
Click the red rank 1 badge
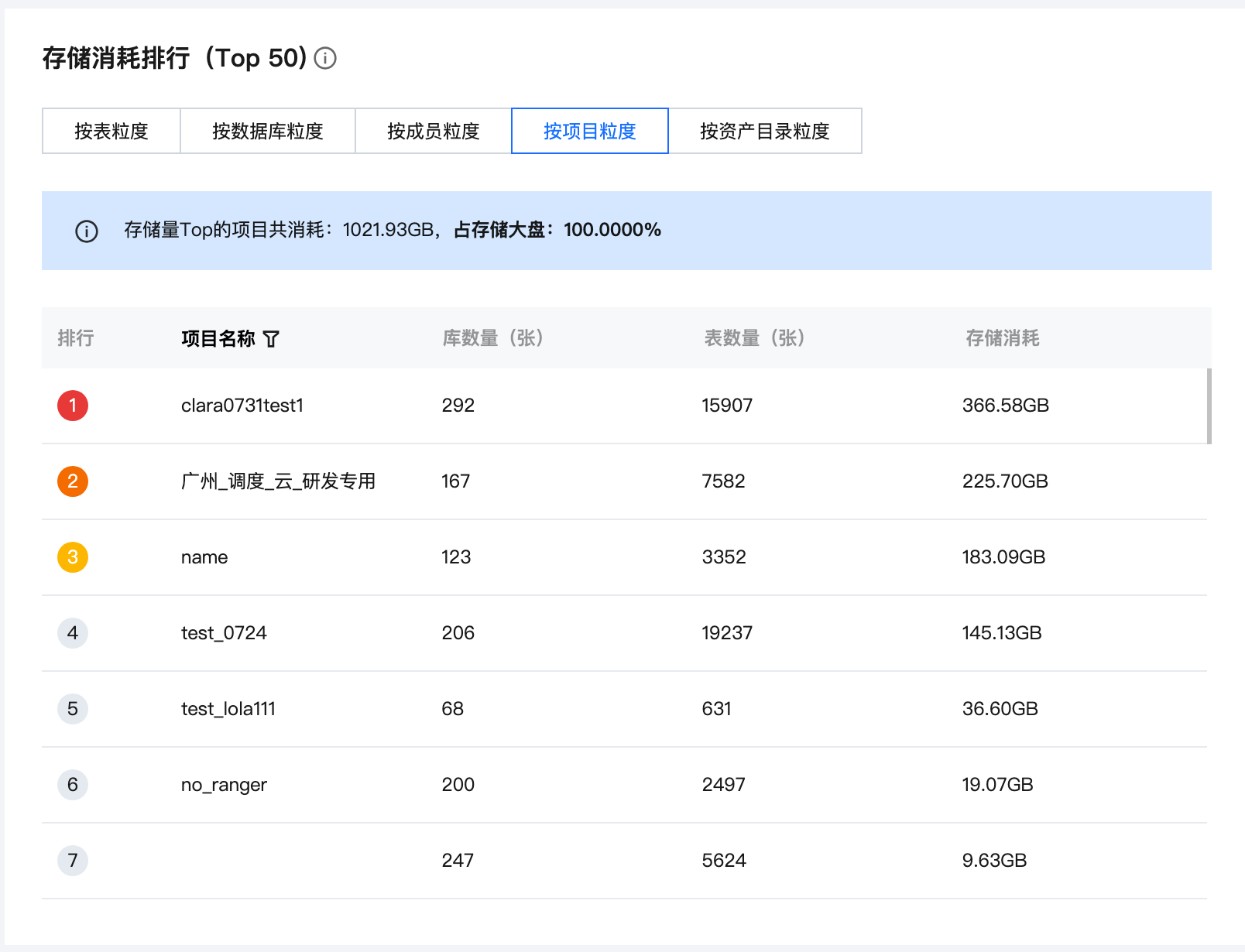(x=73, y=406)
